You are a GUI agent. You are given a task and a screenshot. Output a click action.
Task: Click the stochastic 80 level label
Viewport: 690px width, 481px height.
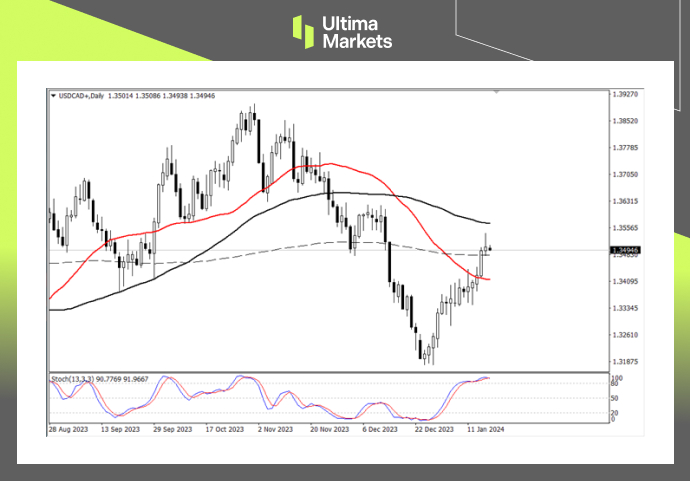click(616, 384)
